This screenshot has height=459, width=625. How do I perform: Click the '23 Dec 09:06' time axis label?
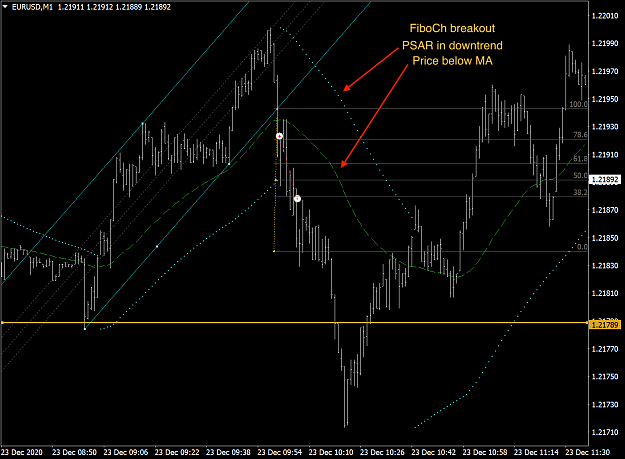click(126, 452)
